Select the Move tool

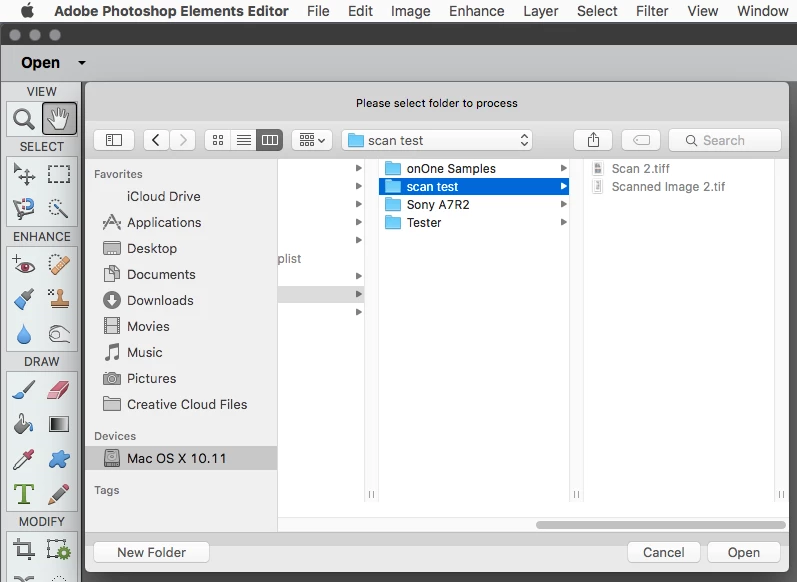click(x=24, y=174)
